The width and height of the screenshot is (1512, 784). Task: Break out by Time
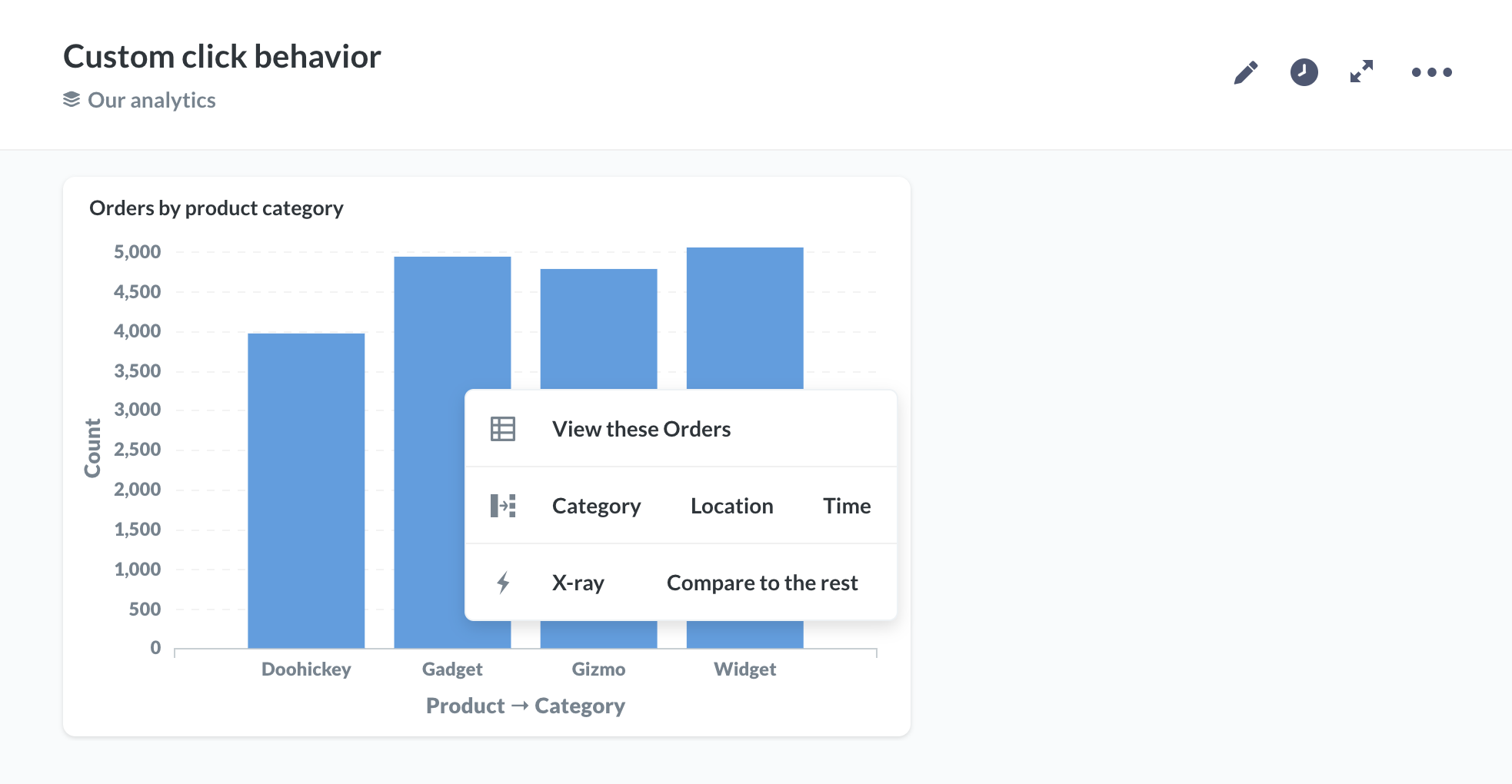click(847, 506)
